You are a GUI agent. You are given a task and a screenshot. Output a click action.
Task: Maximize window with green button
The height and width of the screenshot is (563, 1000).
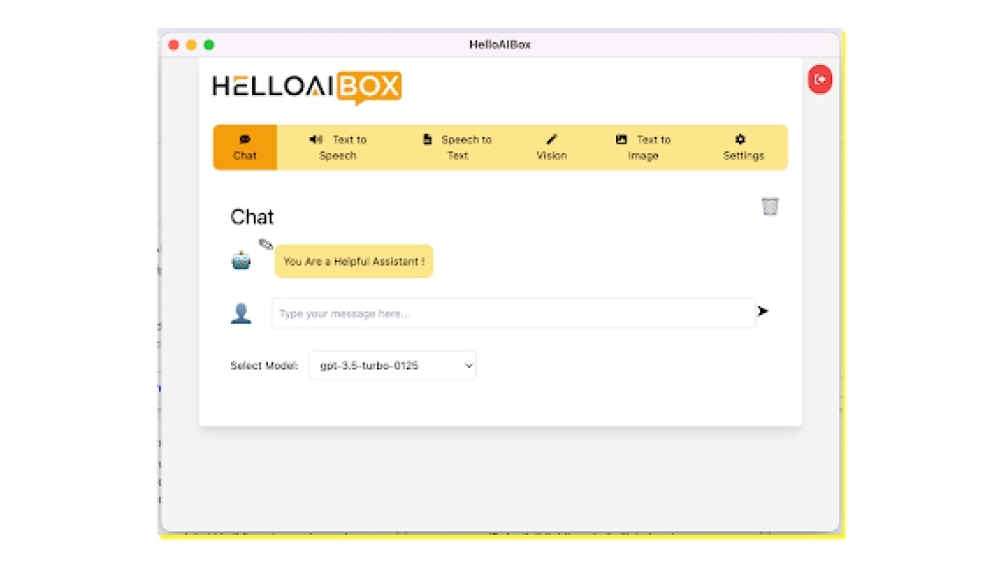pos(209,45)
